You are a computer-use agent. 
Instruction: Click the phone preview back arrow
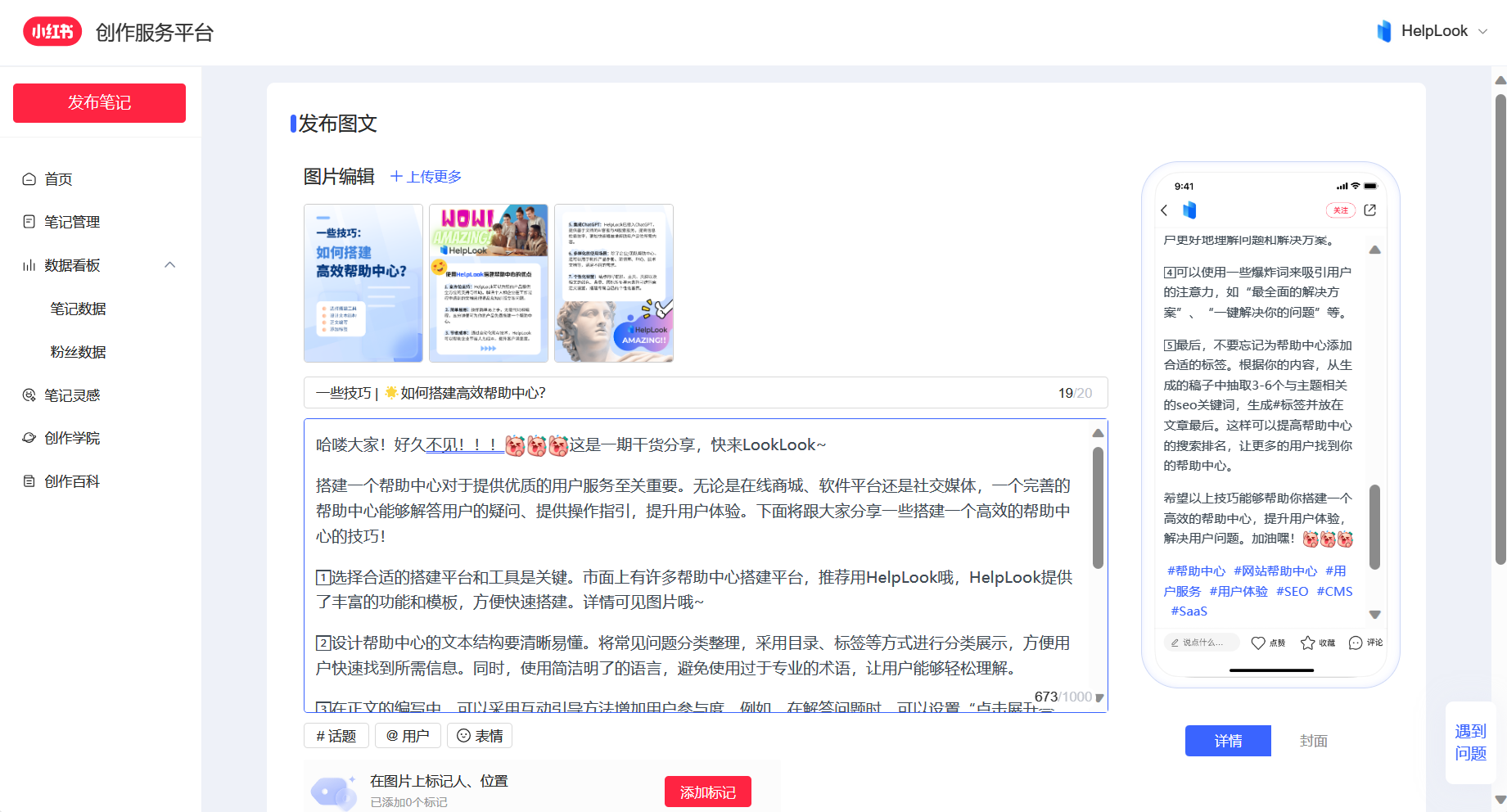1165,210
